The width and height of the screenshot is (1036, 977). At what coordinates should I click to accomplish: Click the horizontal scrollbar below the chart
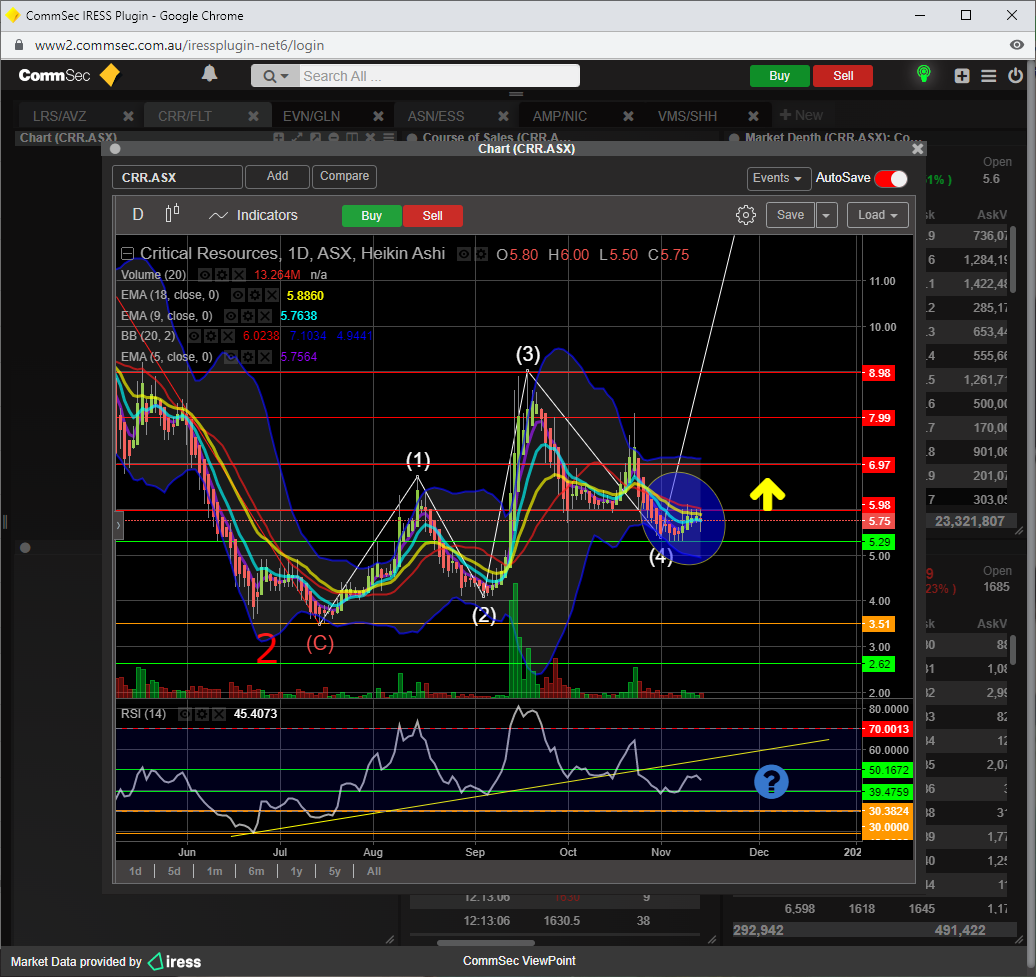click(486, 943)
